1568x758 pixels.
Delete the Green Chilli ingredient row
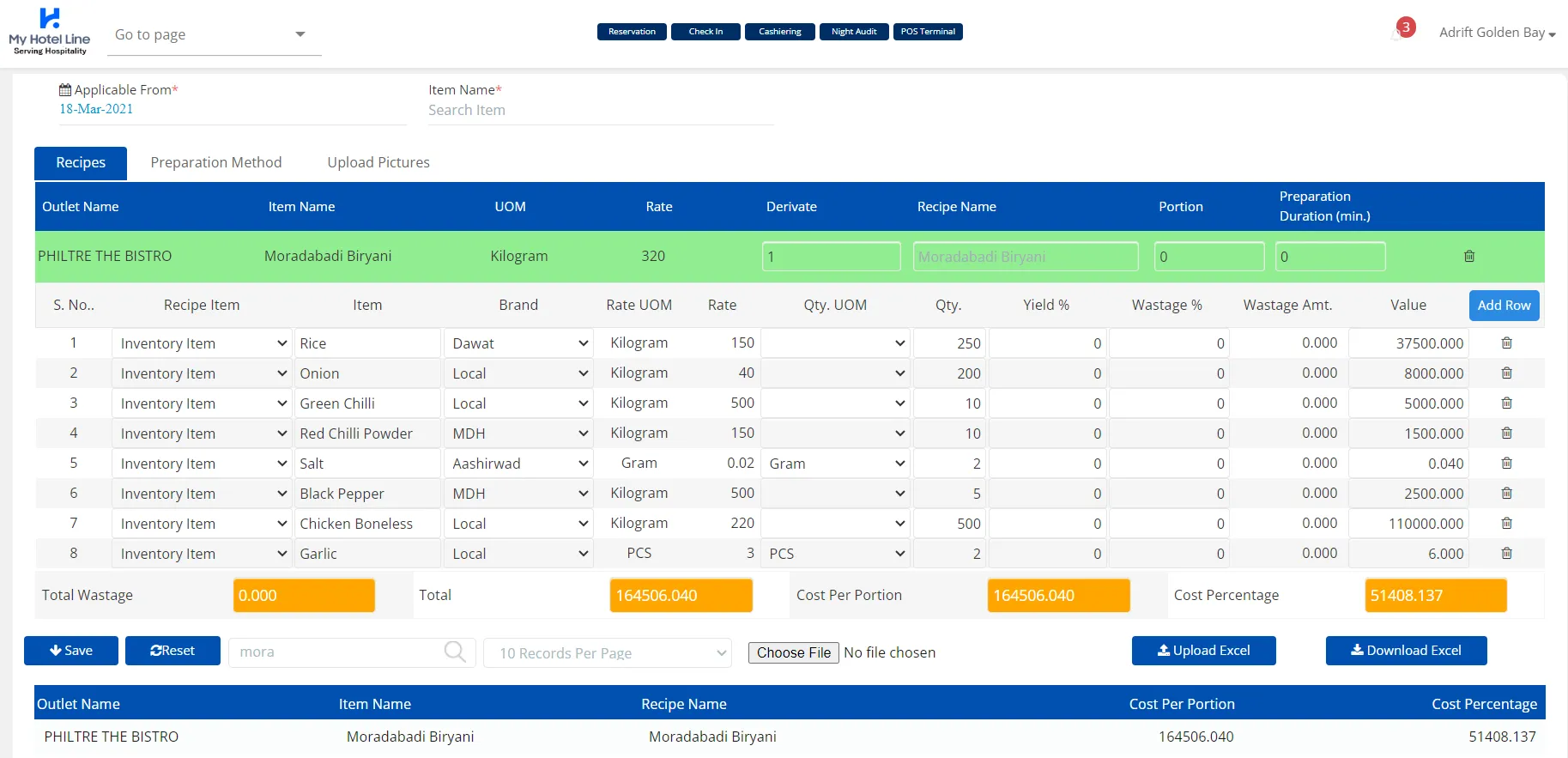(x=1506, y=403)
